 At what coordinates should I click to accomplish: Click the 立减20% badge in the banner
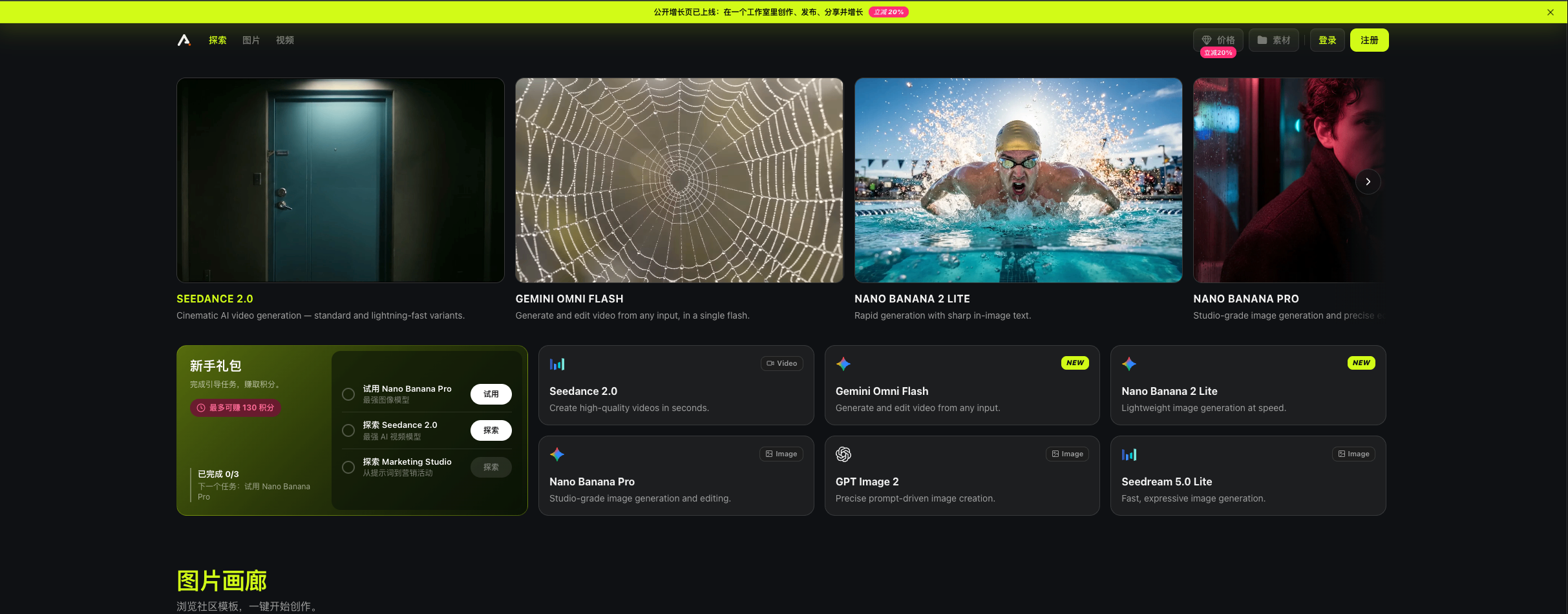pyautogui.click(x=889, y=12)
